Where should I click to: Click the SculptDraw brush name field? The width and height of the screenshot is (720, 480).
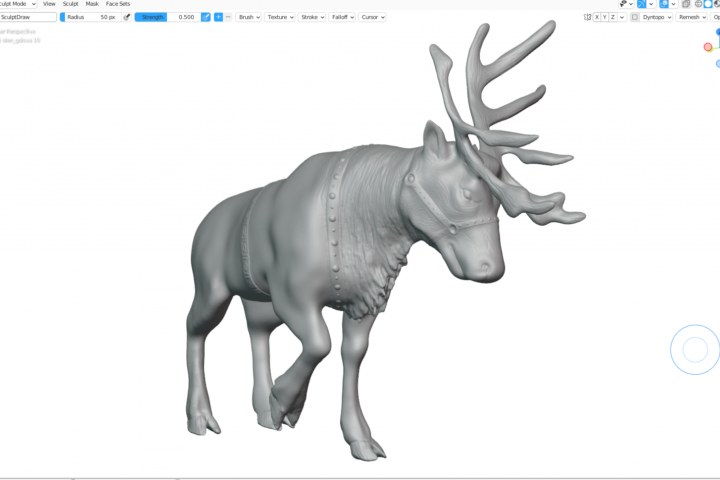pos(28,17)
